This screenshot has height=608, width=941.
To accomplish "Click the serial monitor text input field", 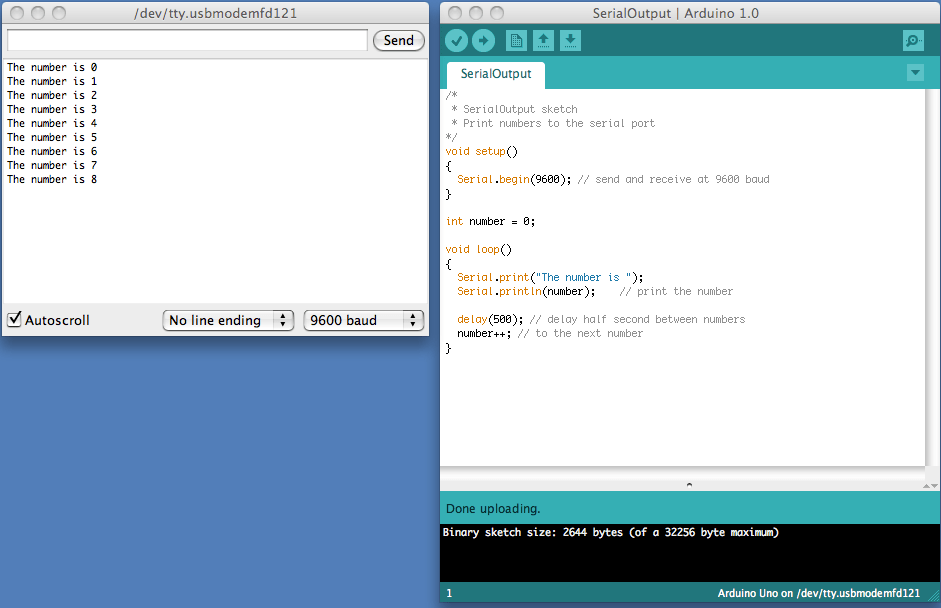I will pyautogui.click(x=187, y=40).
